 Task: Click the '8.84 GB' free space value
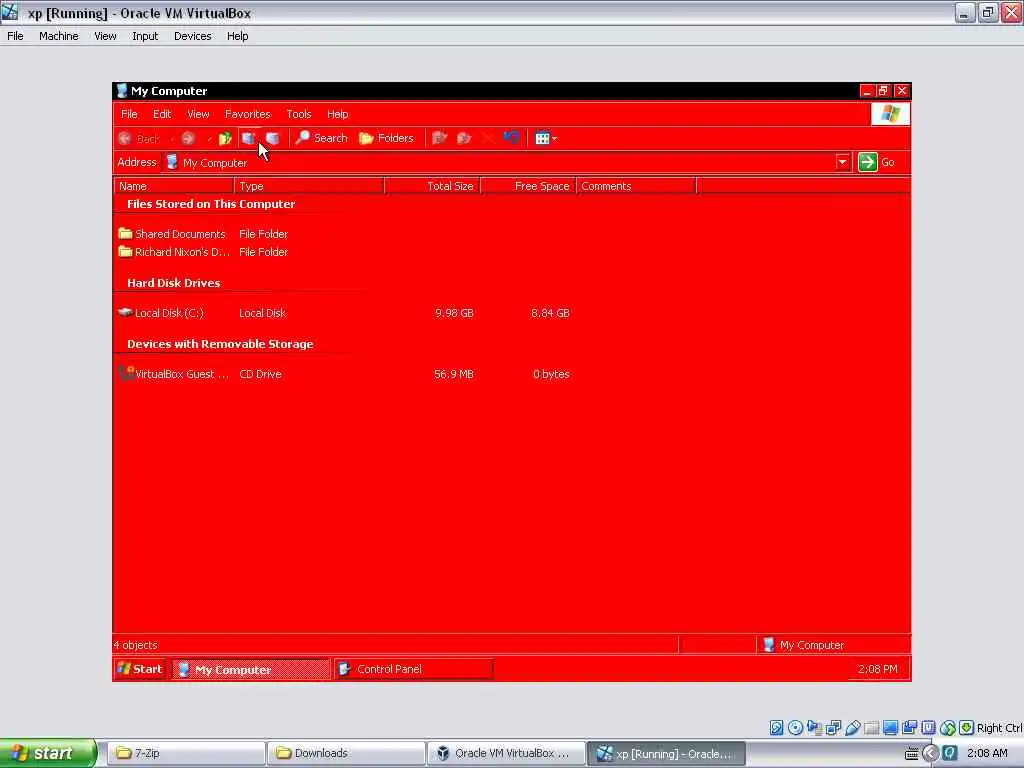(551, 313)
